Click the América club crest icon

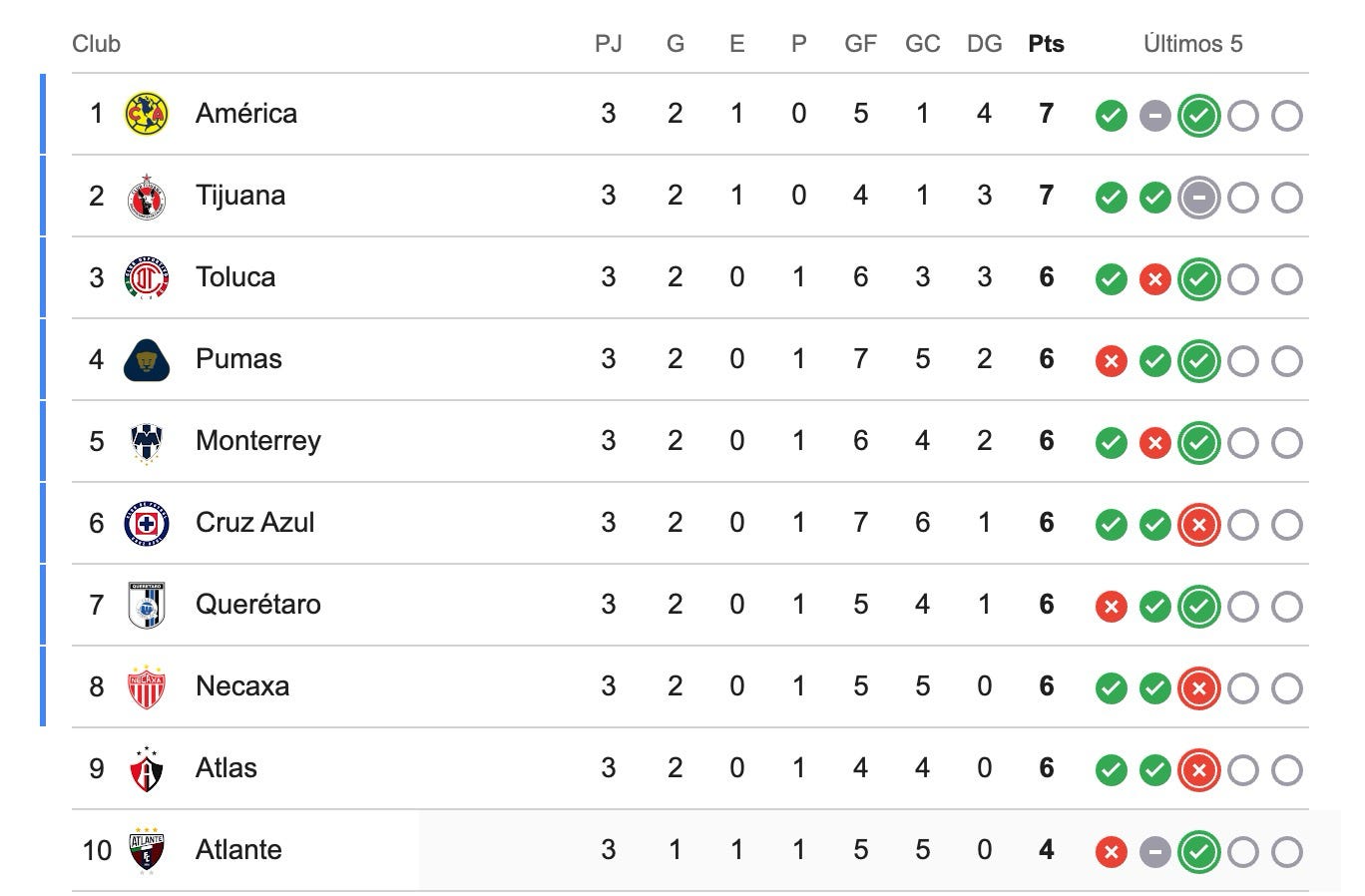[147, 114]
